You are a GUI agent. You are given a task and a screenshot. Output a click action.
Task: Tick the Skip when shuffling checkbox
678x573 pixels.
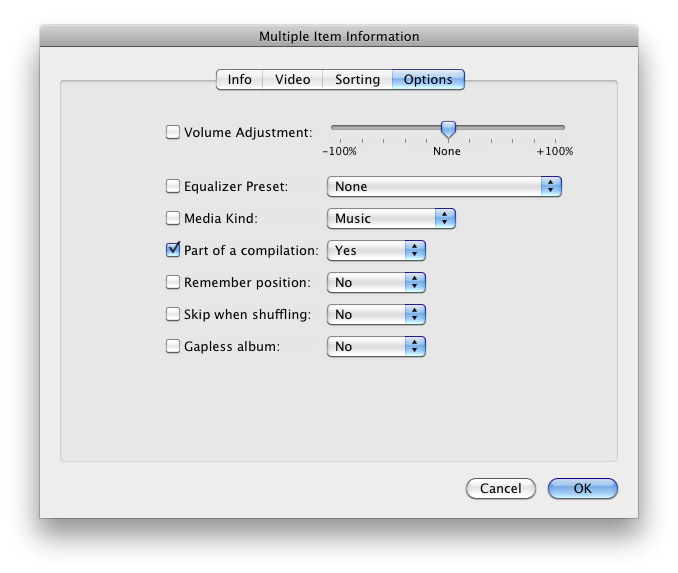pos(173,314)
